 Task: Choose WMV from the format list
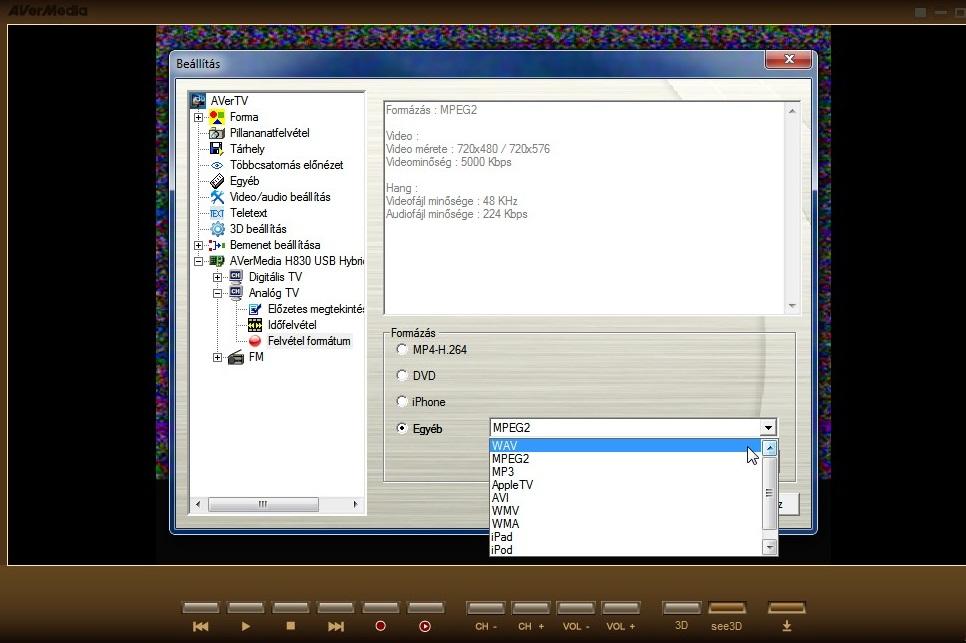(x=625, y=511)
